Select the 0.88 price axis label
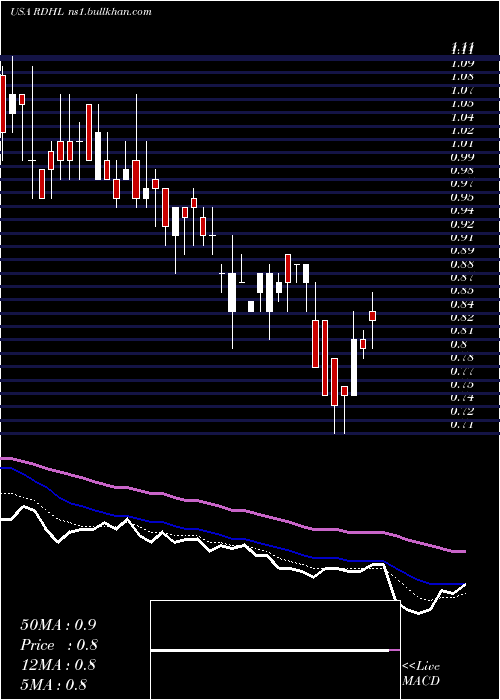Image resolution: width=500 pixels, height=700 pixels. tap(462, 264)
